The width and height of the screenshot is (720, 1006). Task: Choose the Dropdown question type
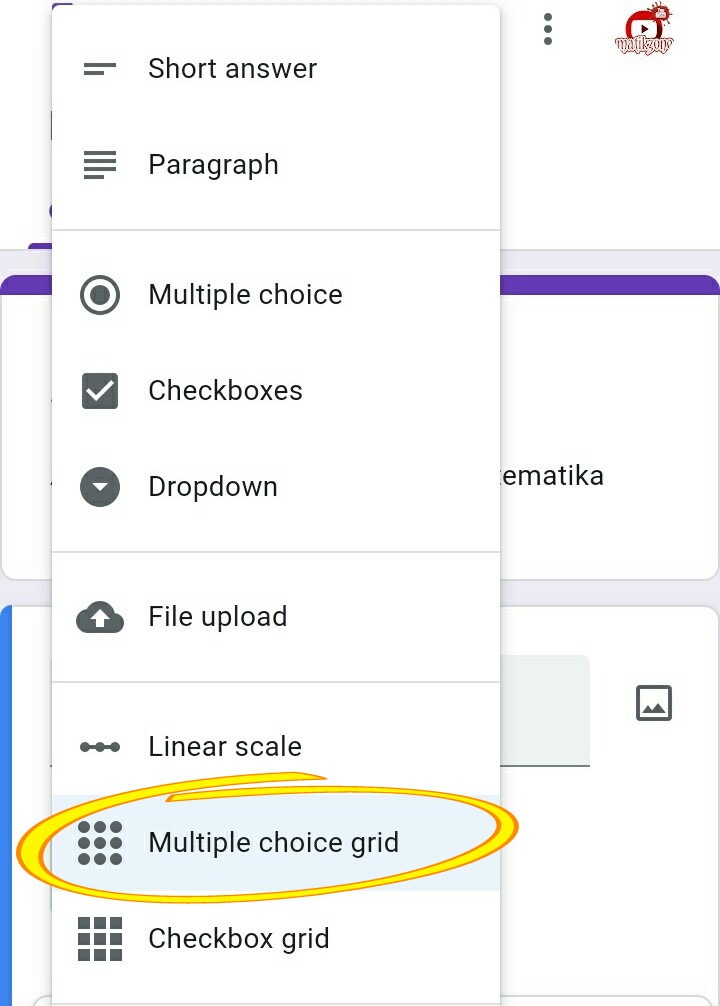pos(213,487)
